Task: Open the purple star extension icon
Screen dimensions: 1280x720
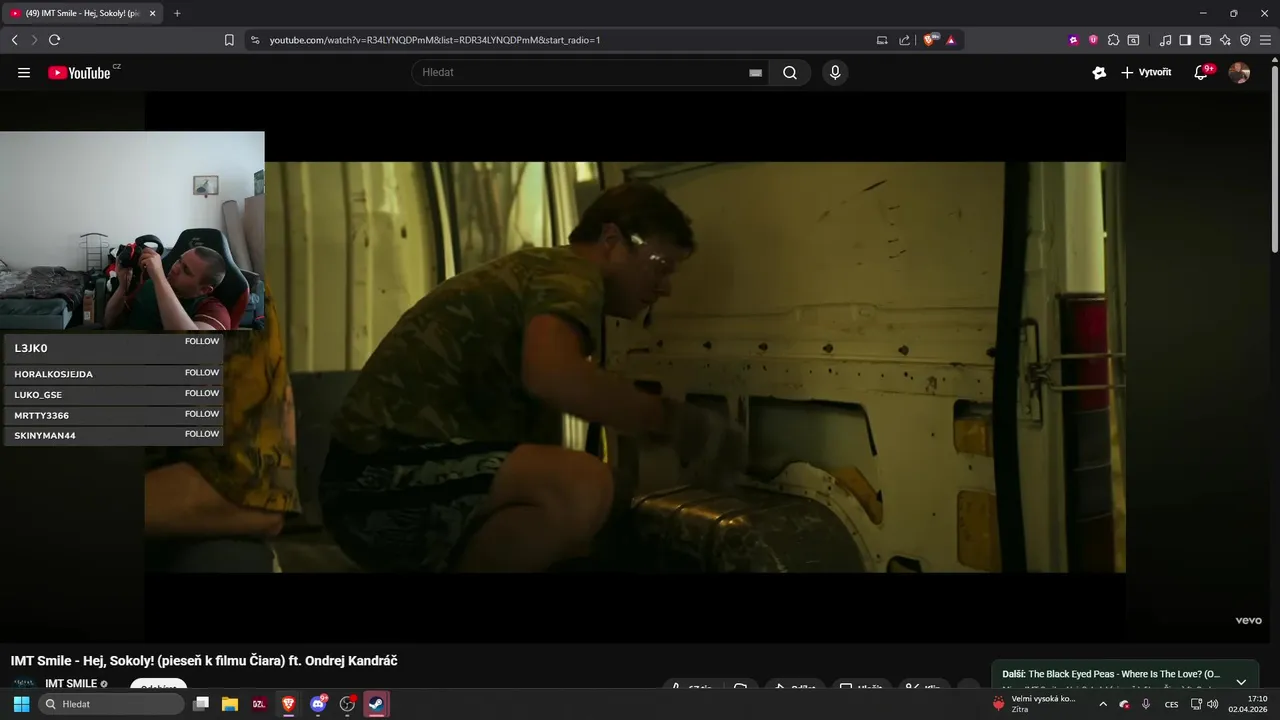Action: tap(1074, 40)
